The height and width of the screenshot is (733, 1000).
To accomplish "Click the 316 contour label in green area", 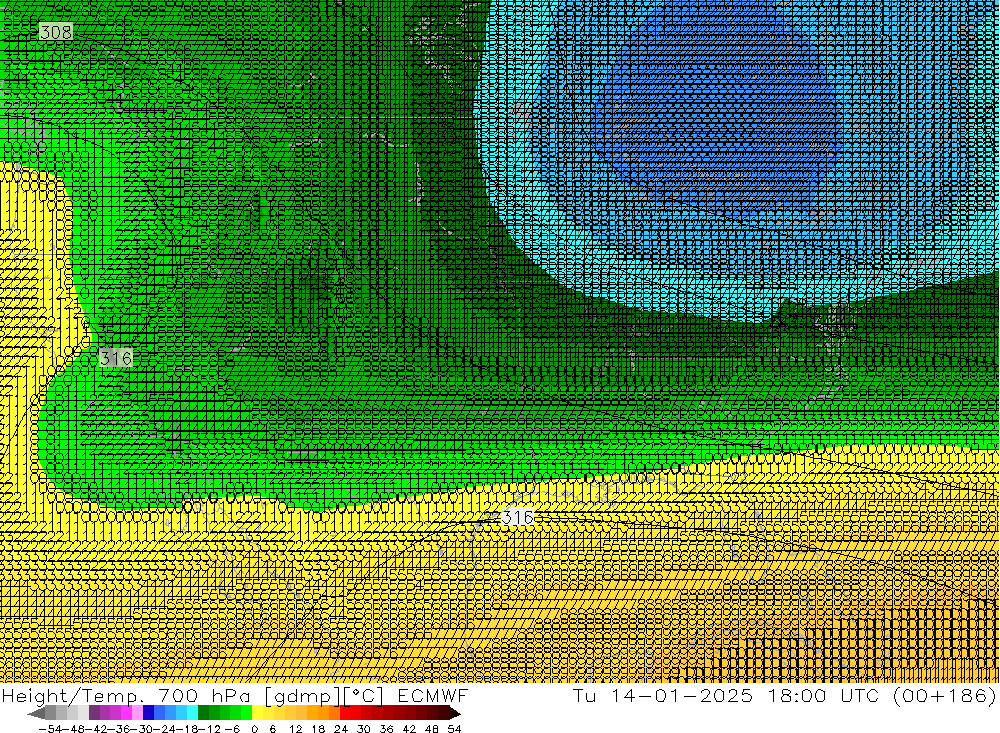I will point(116,358).
